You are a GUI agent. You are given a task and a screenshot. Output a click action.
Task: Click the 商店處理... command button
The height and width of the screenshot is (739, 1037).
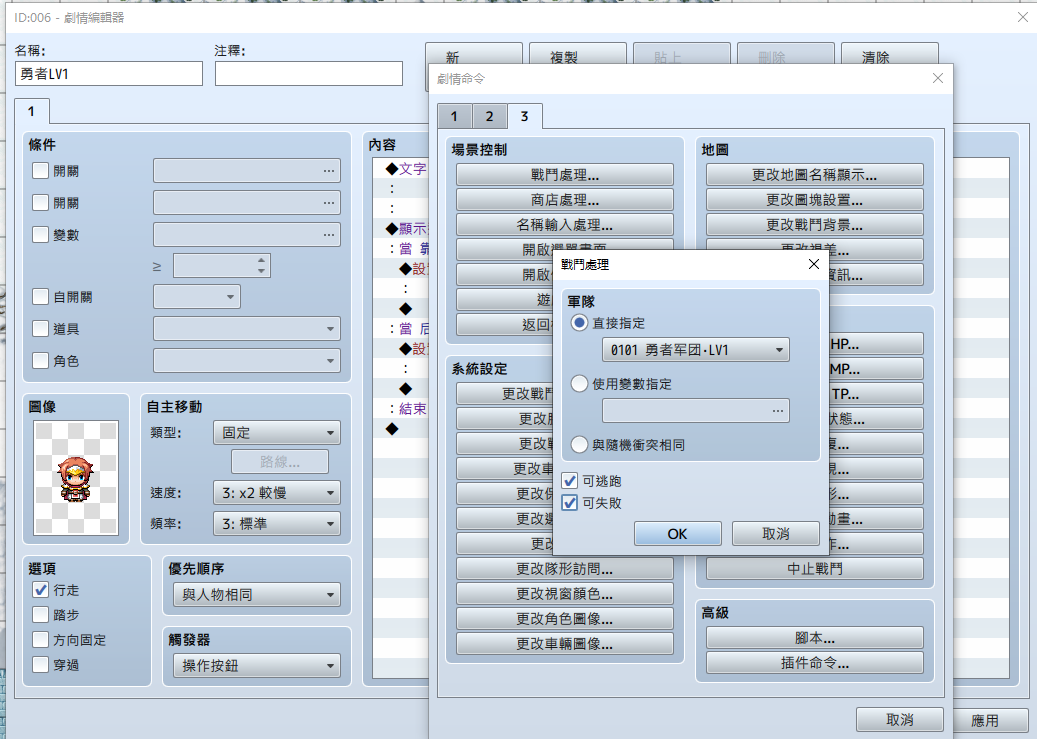tap(565, 200)
